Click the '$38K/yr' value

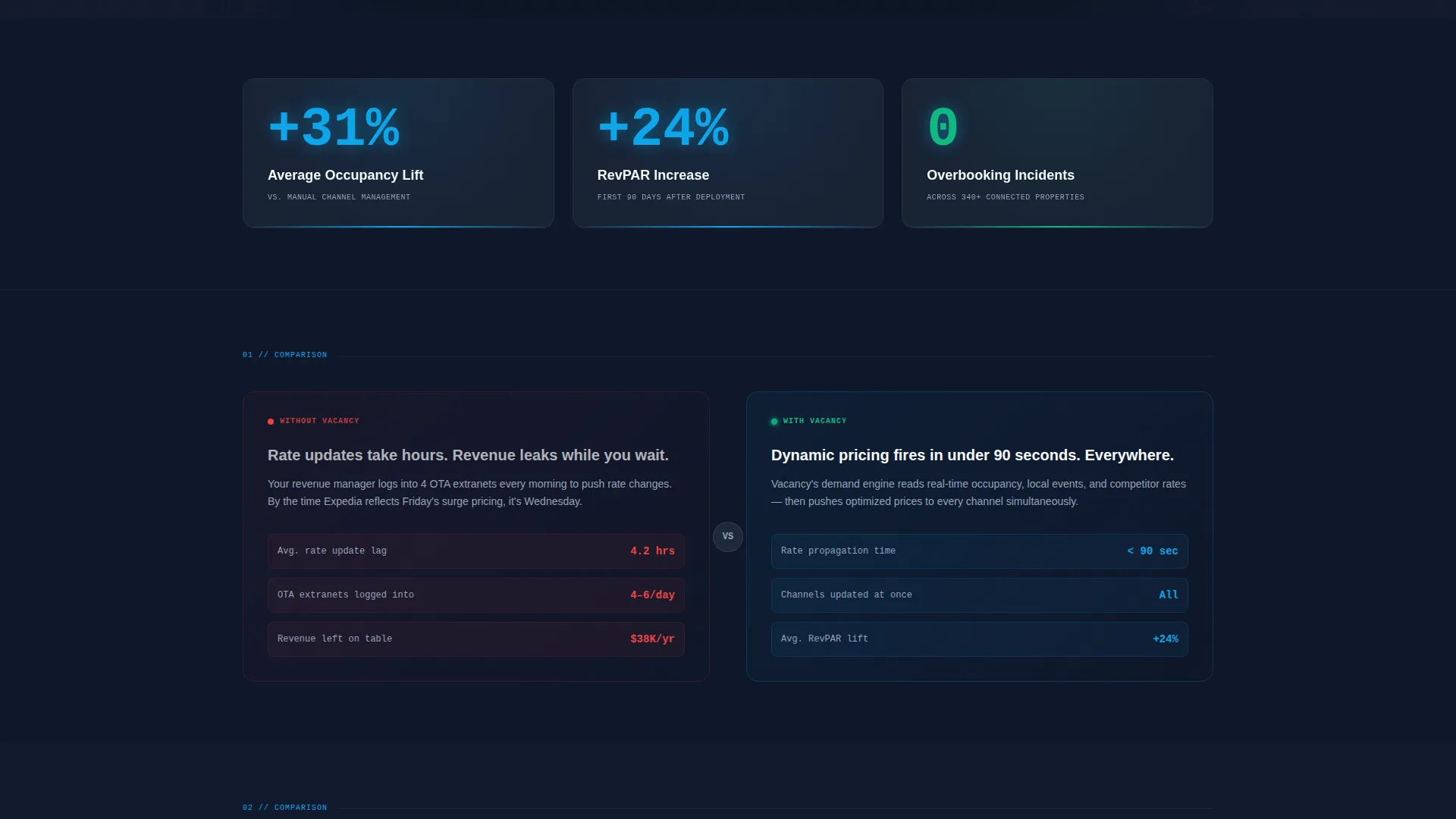[652, 639]
